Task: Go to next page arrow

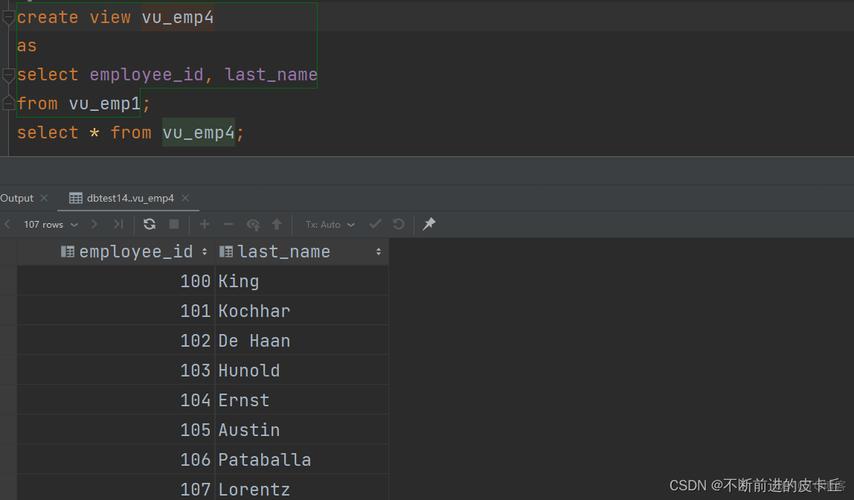Action: (x=94, y=224)
